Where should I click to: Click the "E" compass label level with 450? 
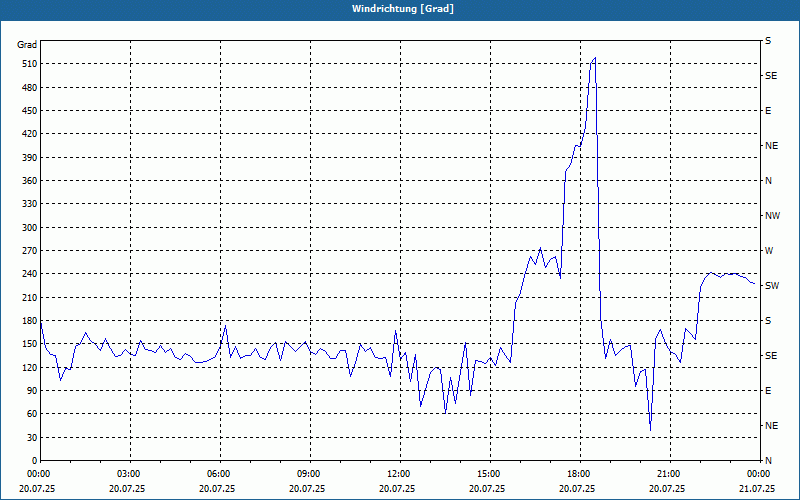point(768,111)
